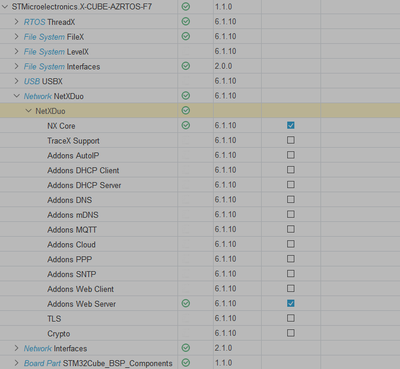This screenshot has width=400, height=369.
Task: Select the NX Core row label
Action: tap(61, 126)
